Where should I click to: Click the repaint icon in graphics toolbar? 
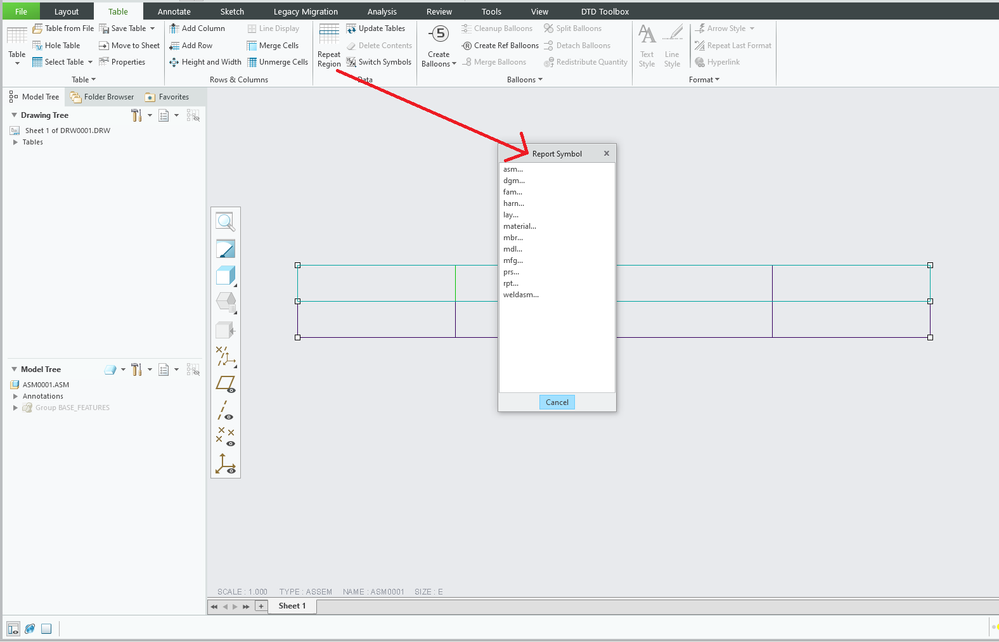tap(226, 249)
